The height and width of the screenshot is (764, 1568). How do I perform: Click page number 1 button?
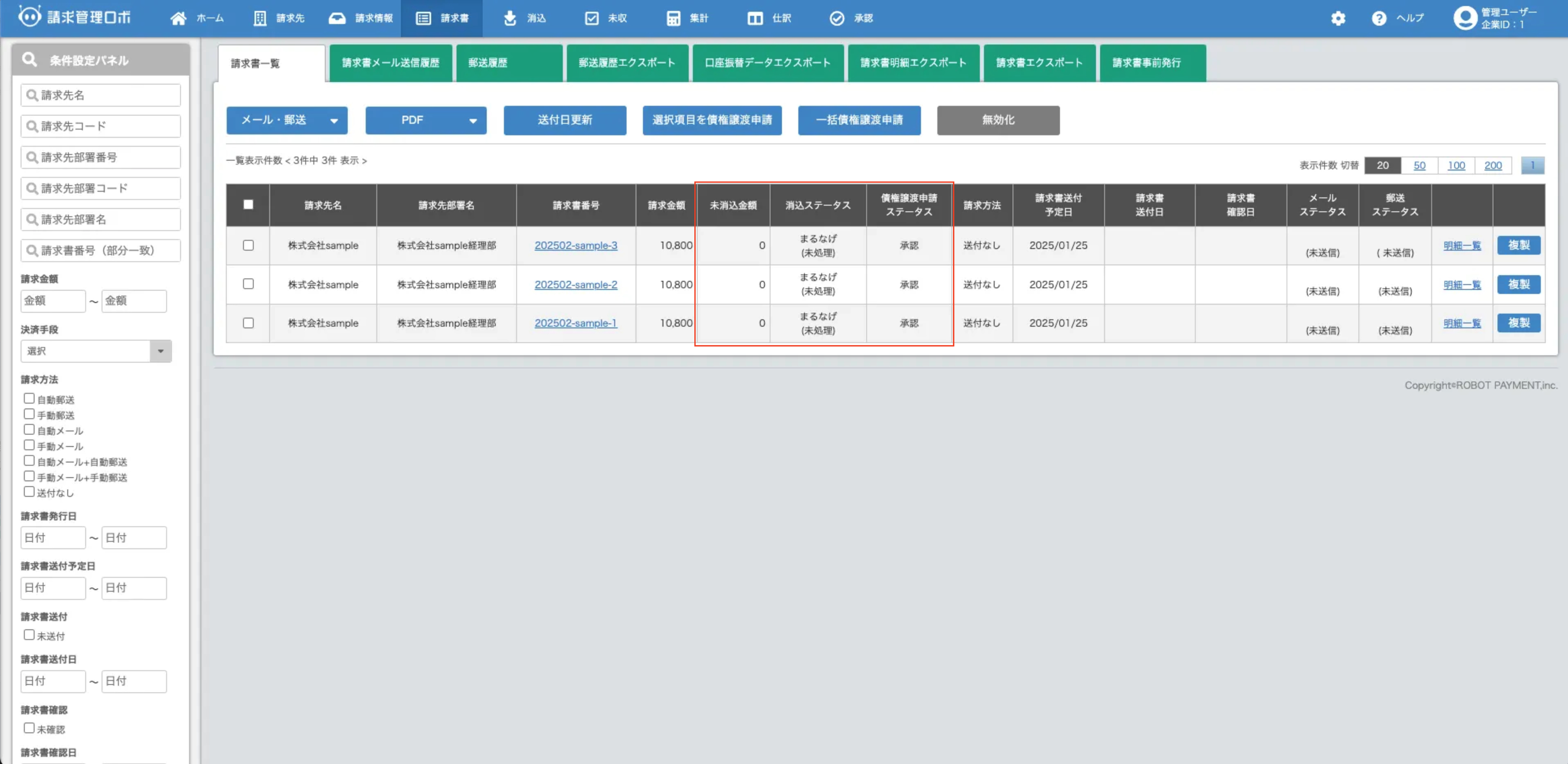tap(1533, 165)
